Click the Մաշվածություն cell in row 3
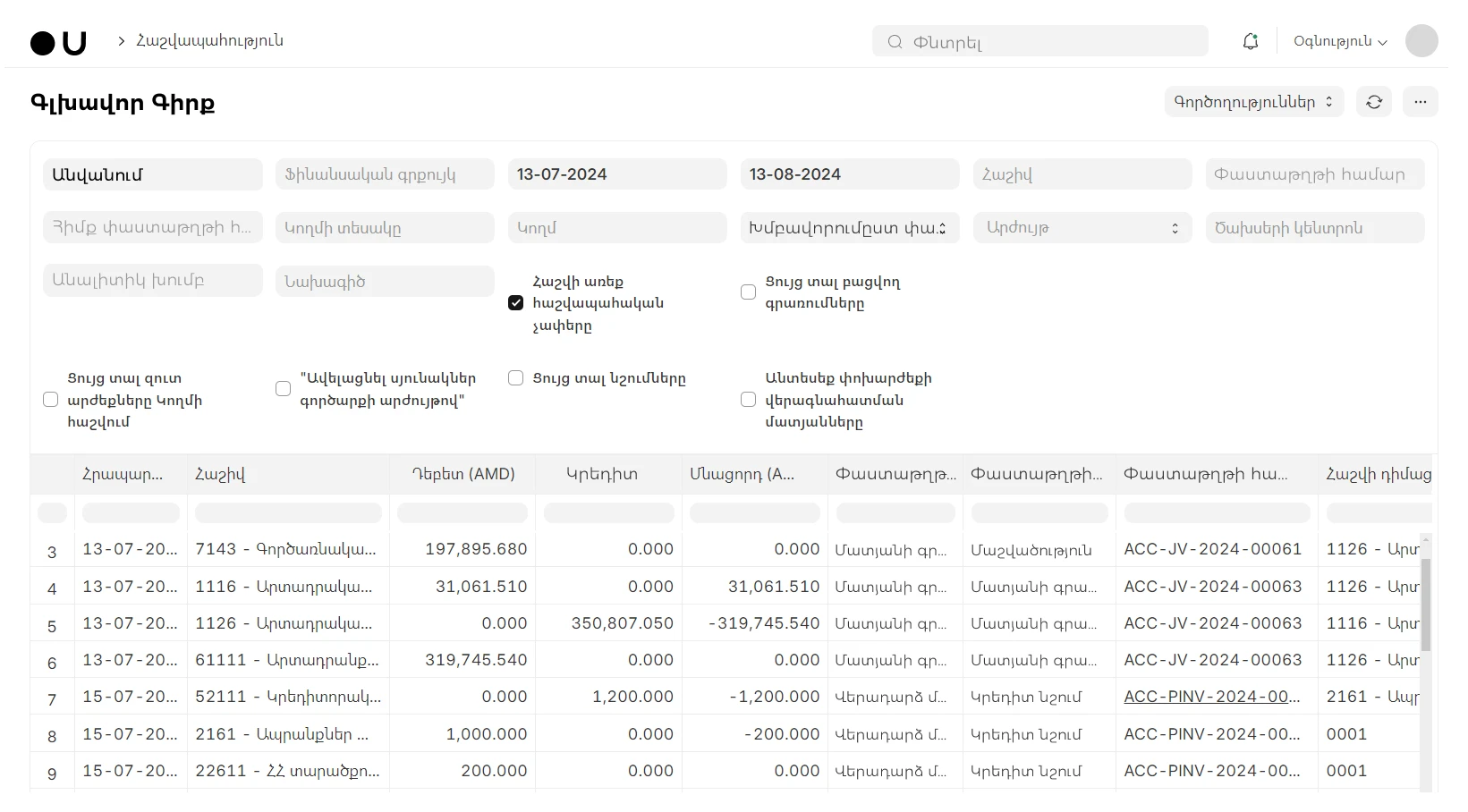This screenshot has width=1468, height=812. 1039,549
